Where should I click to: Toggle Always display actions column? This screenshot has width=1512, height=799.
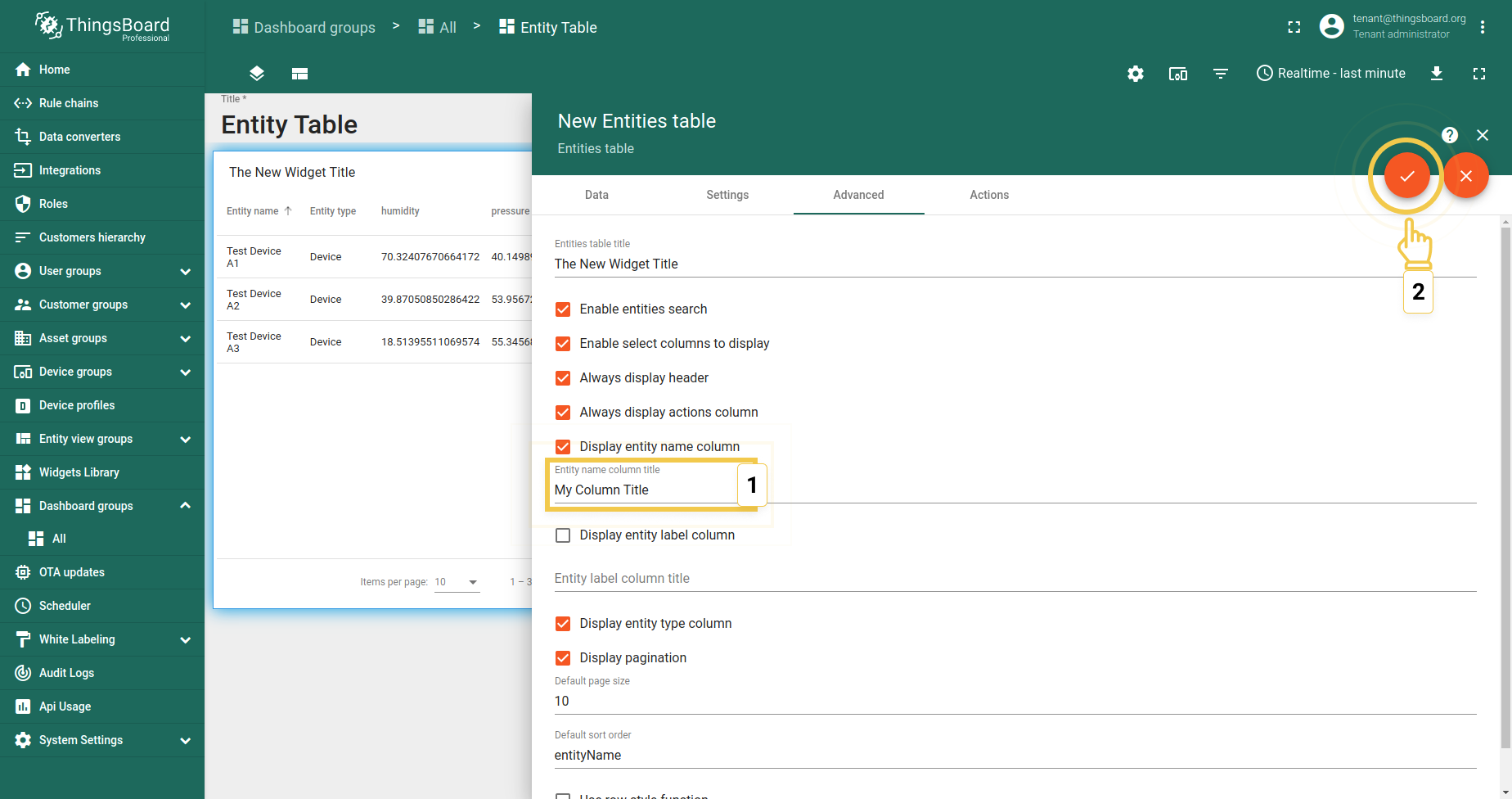click(x=563, y=413)
